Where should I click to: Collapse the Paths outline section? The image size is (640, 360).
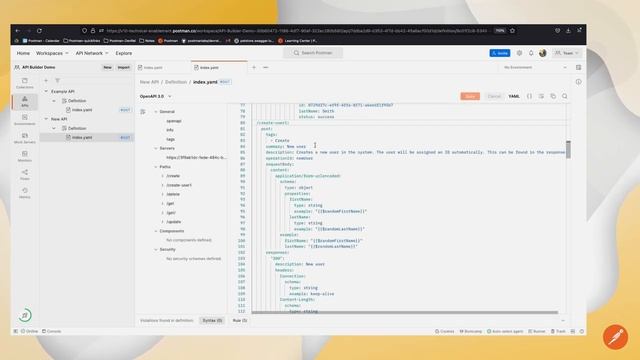[156, 167]
